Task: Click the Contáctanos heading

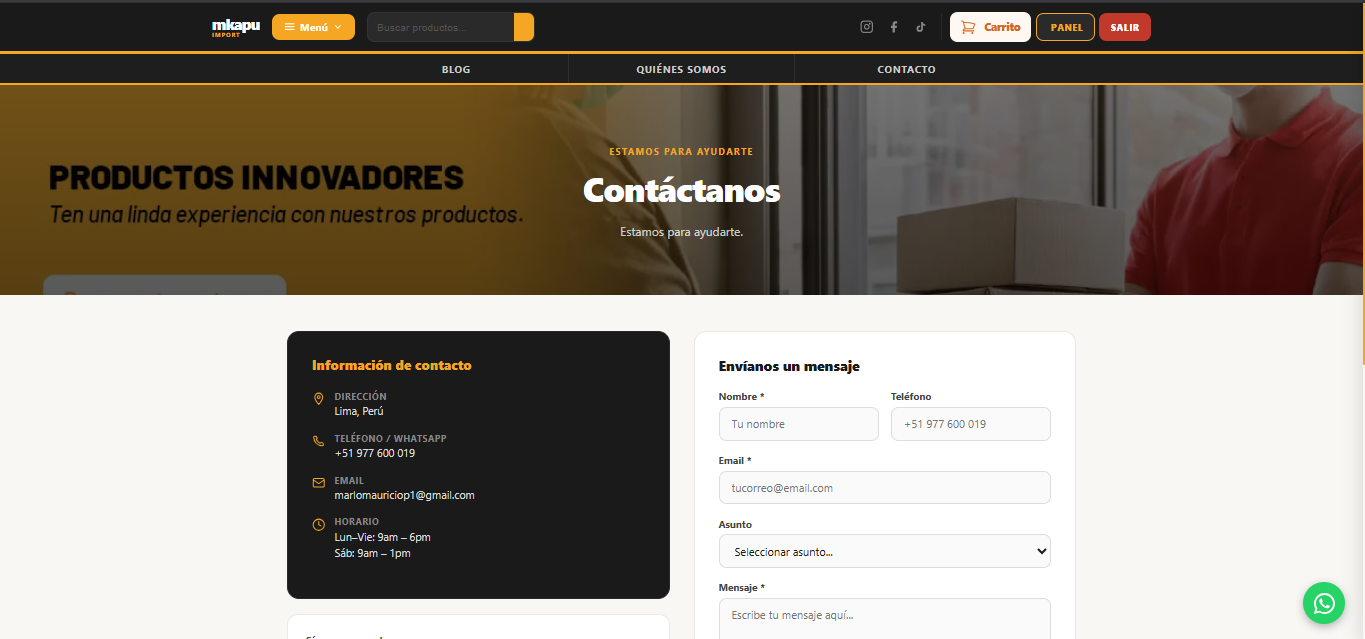Action: (x=681, y=190)
